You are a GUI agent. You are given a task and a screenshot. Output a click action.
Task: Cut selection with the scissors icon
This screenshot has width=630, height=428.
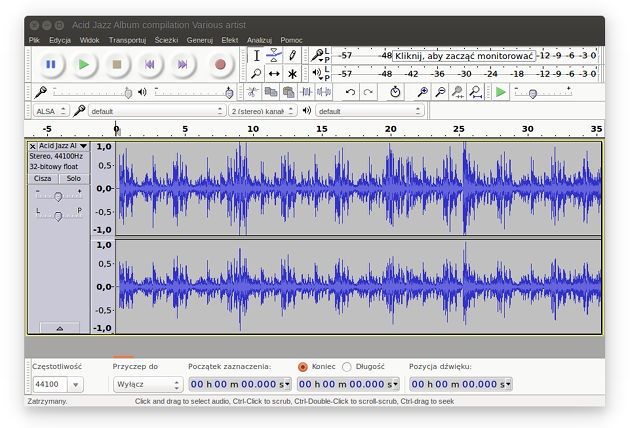[x=252, y=92]
